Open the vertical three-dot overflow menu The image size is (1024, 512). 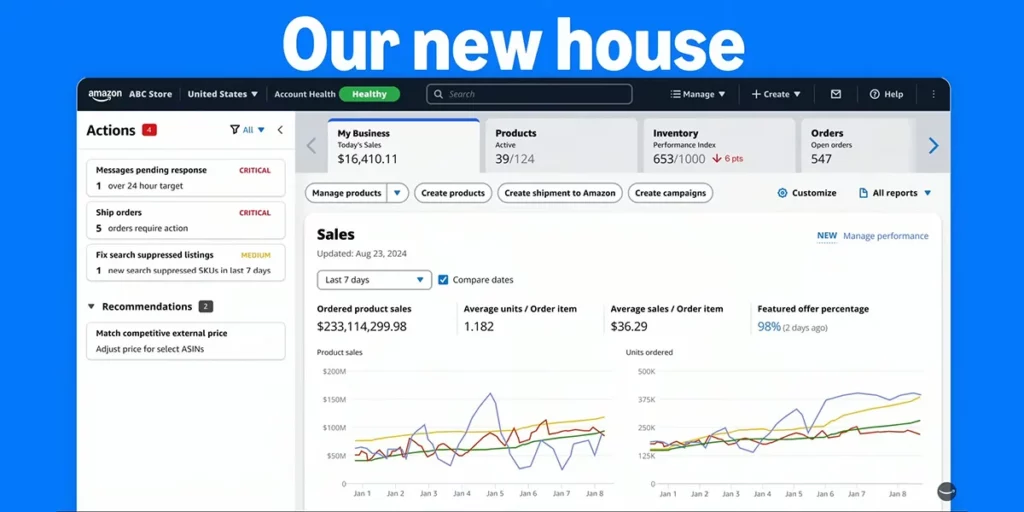click(x=933, y=94)
